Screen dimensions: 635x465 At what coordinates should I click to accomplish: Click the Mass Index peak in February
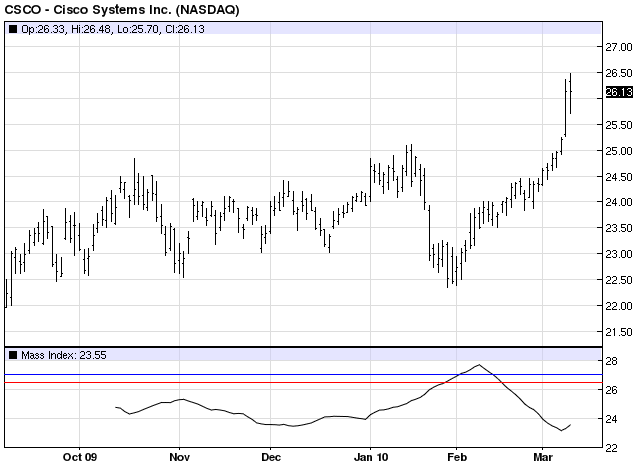click(x=479, y=365)
